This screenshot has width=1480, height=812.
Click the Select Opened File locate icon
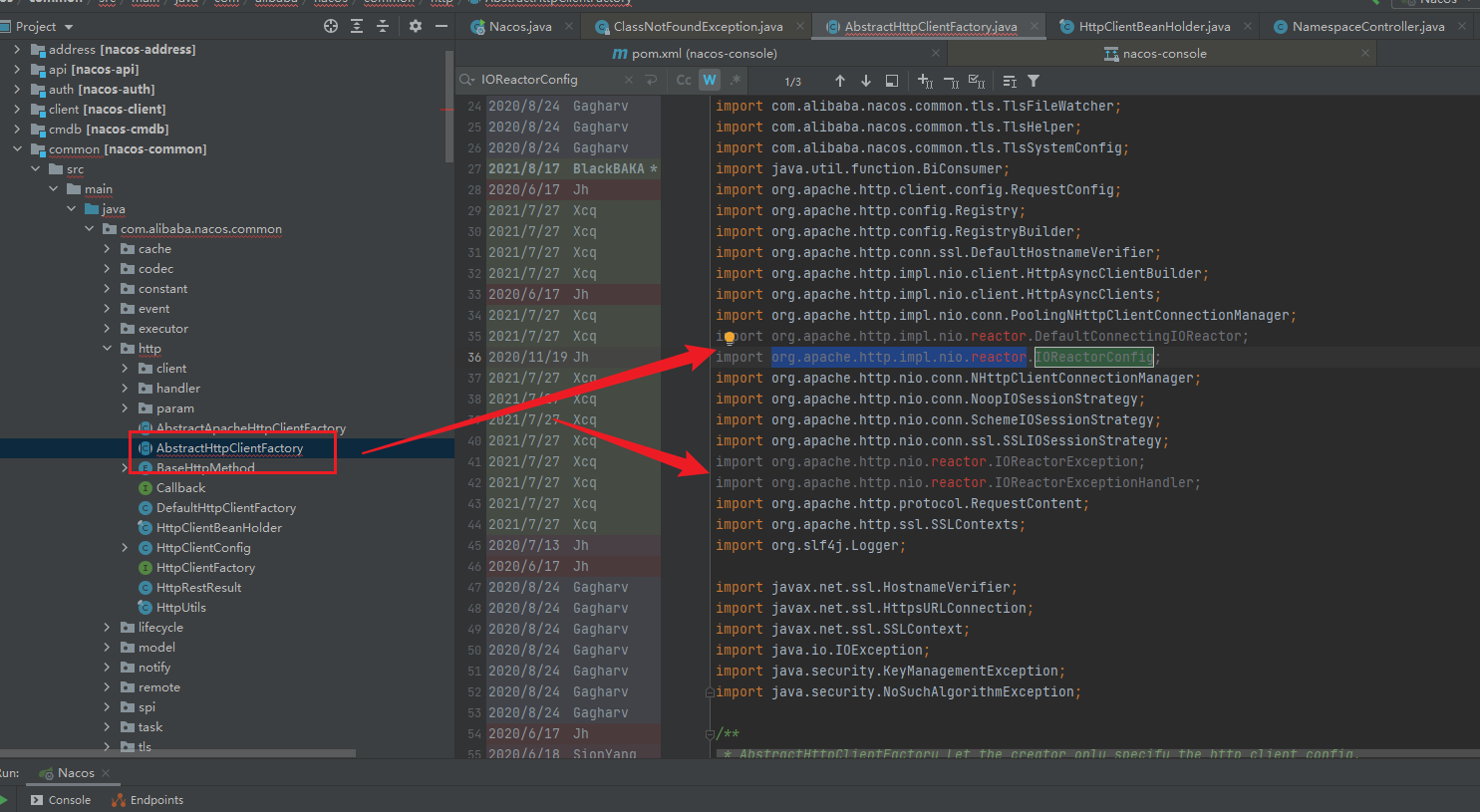tap(331, 26)
